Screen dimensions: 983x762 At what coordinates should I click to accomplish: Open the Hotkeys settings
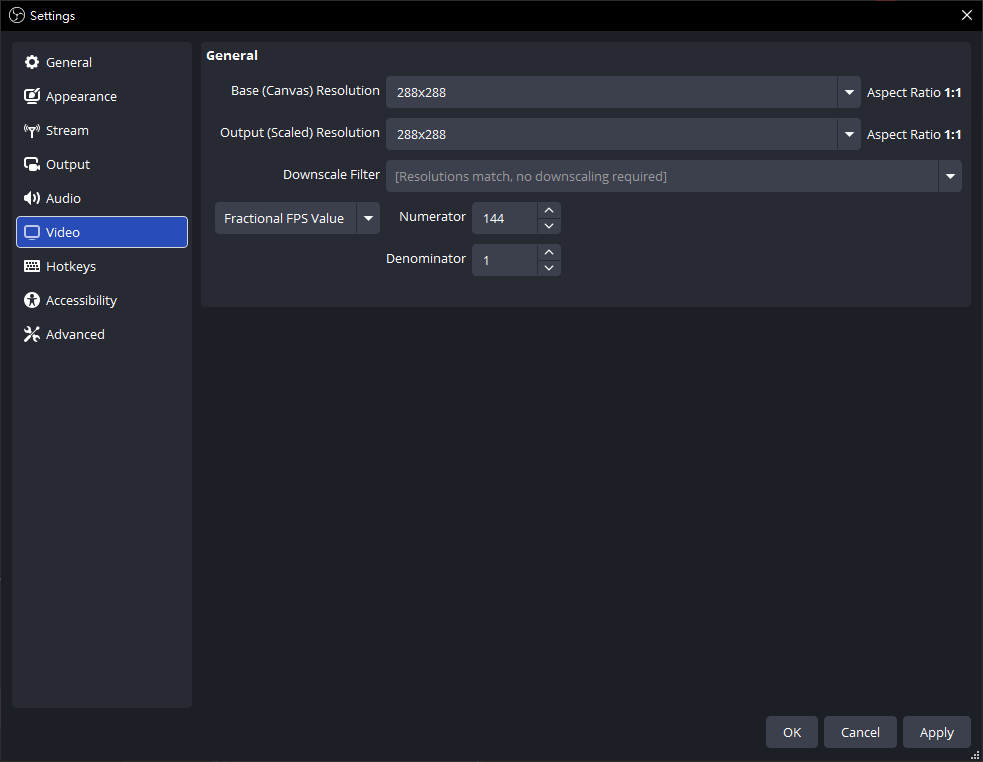[x=102, y=266]
